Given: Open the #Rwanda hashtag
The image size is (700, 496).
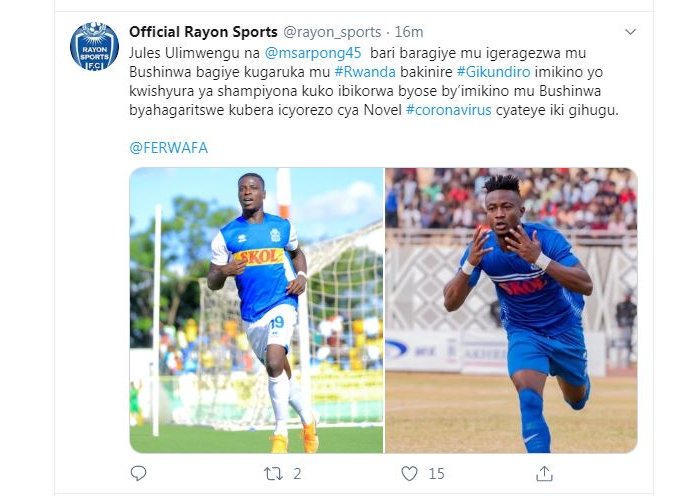Looking at the screenshot, I should tap(365, 72).
